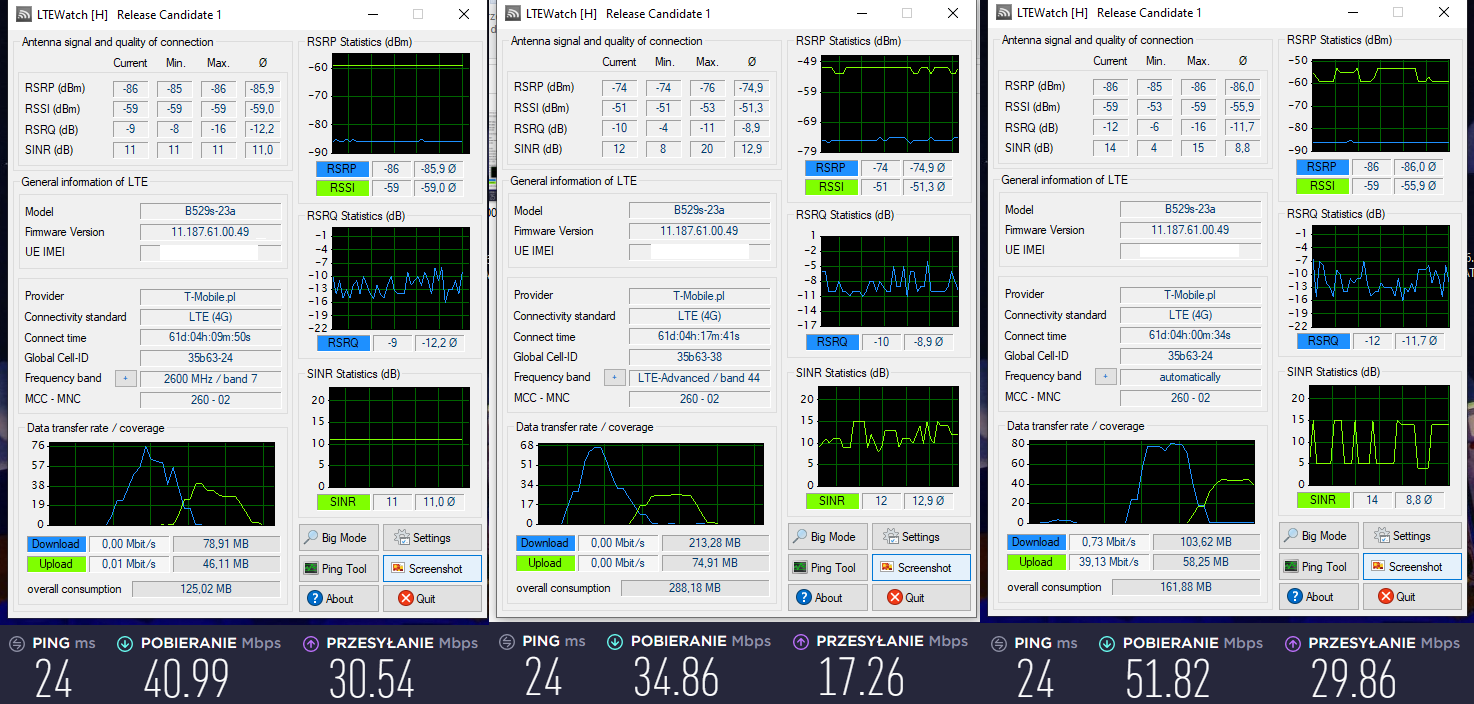
Task: Click the Model field B529s-23a in the left window
Action: click(210, 211)
